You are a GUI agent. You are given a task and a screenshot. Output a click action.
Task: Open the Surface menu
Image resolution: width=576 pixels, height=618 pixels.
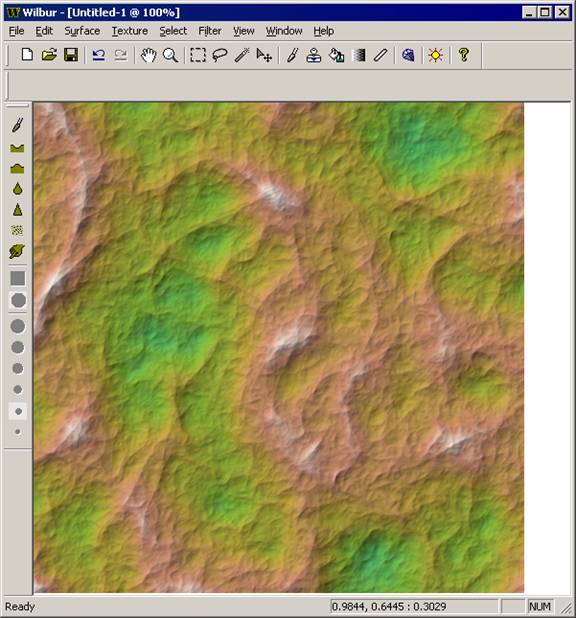click(82, 31)
